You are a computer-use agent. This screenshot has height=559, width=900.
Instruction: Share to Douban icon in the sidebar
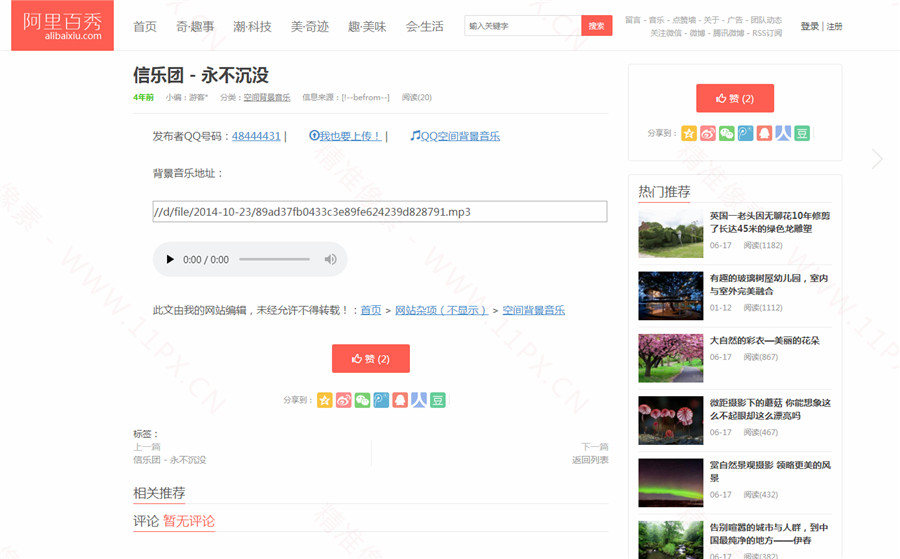pyautogui.click(x=802, y=133)
